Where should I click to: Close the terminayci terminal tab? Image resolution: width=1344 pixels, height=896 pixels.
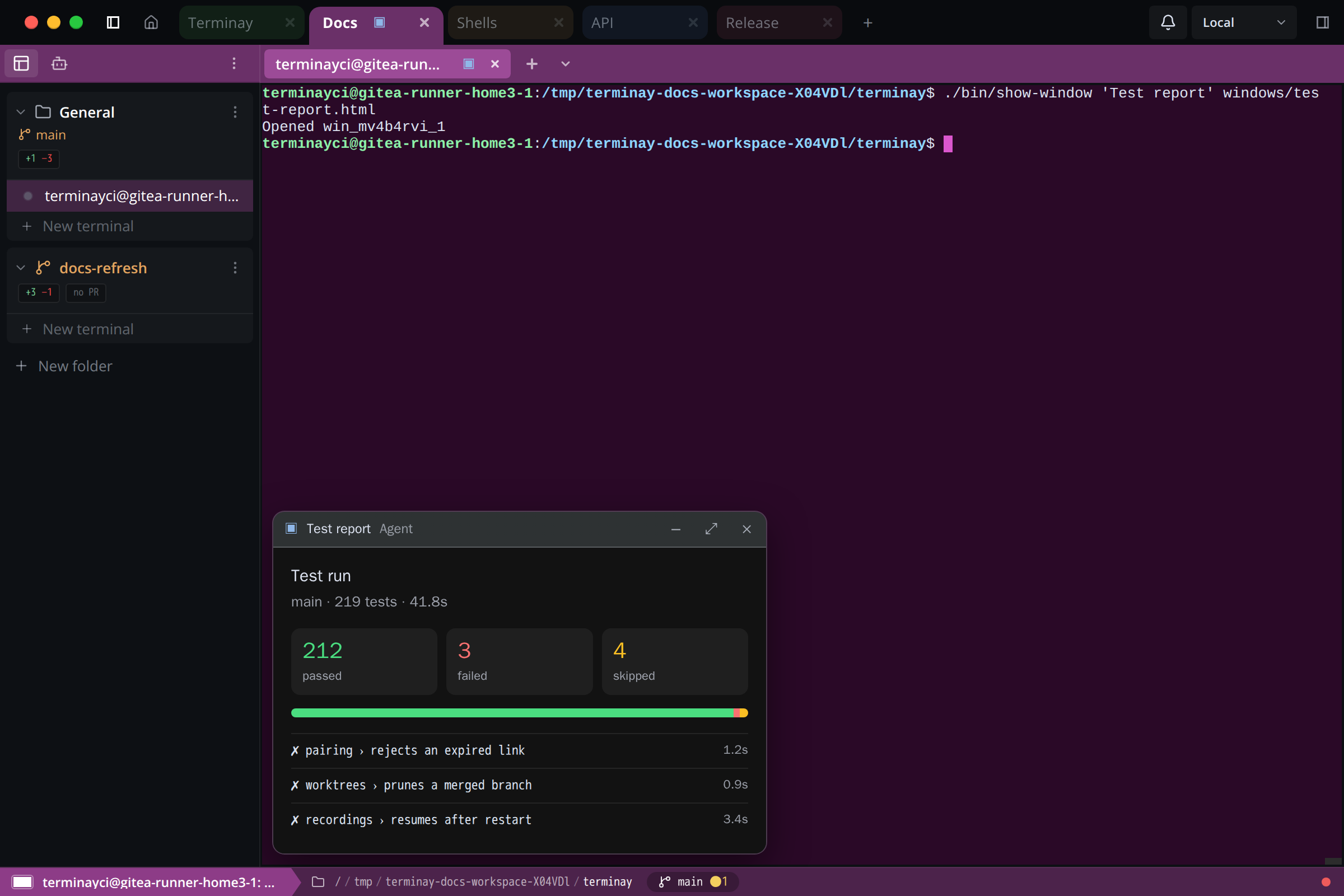tap(495, 64)
